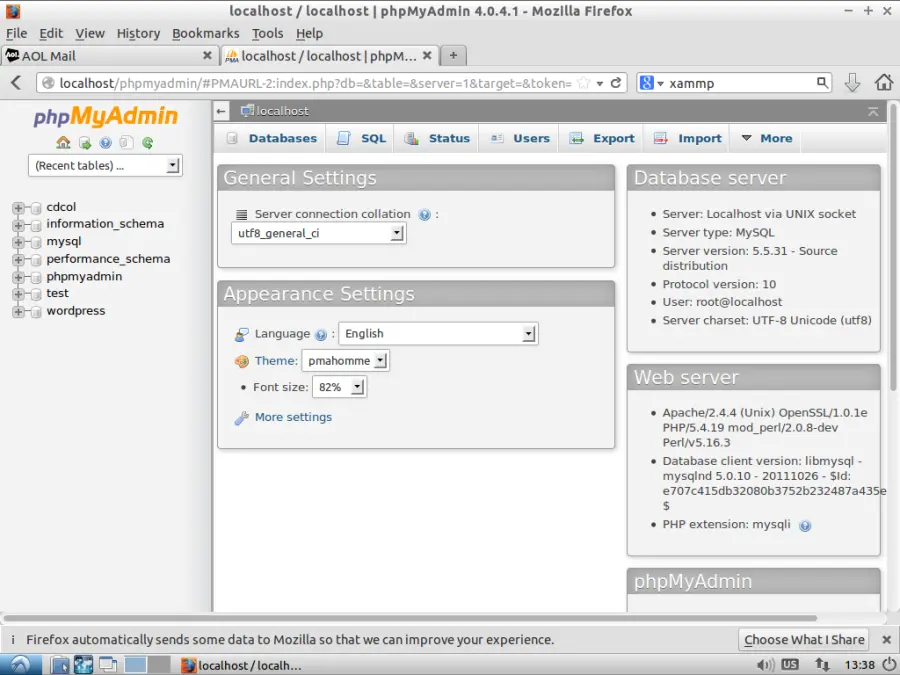Open a new browser tab with plus button
This screenshot has width=900, height=675.
[453, 56]
